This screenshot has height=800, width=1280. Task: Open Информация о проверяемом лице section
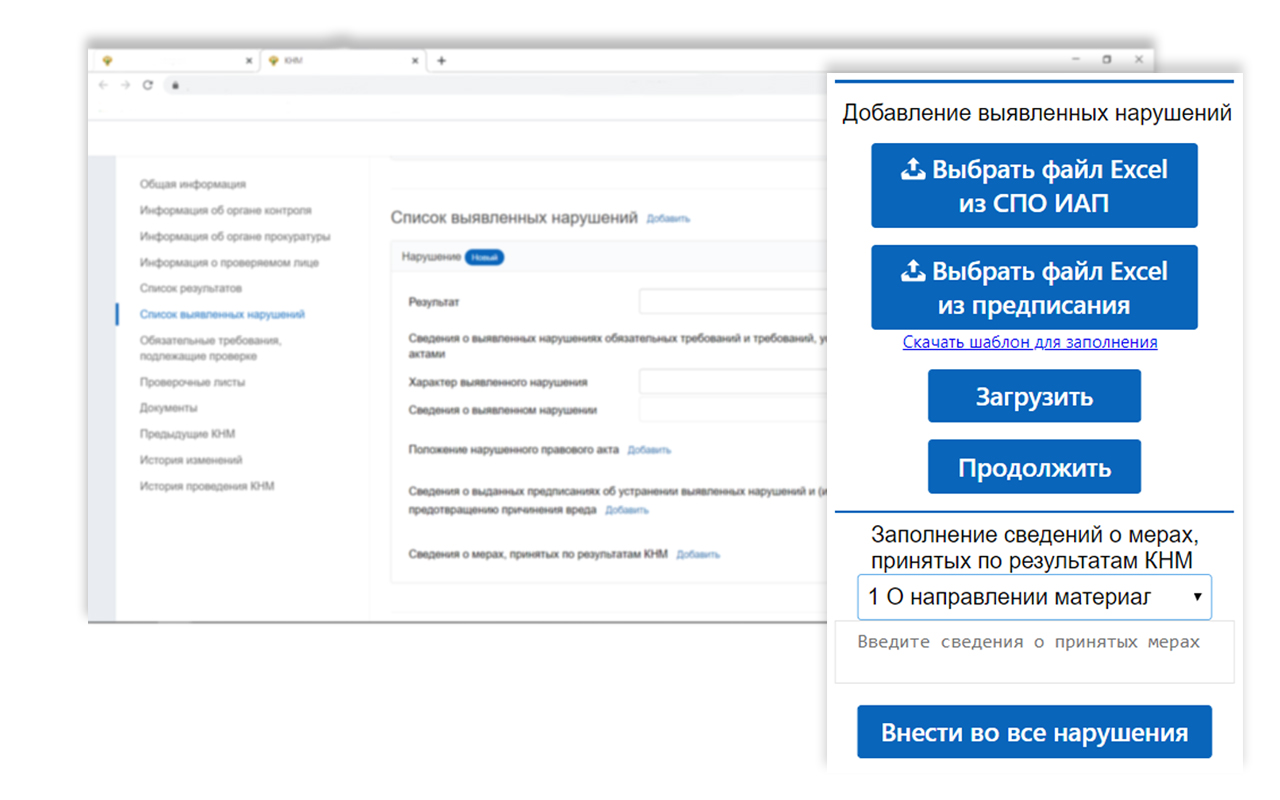click(229, 262)
